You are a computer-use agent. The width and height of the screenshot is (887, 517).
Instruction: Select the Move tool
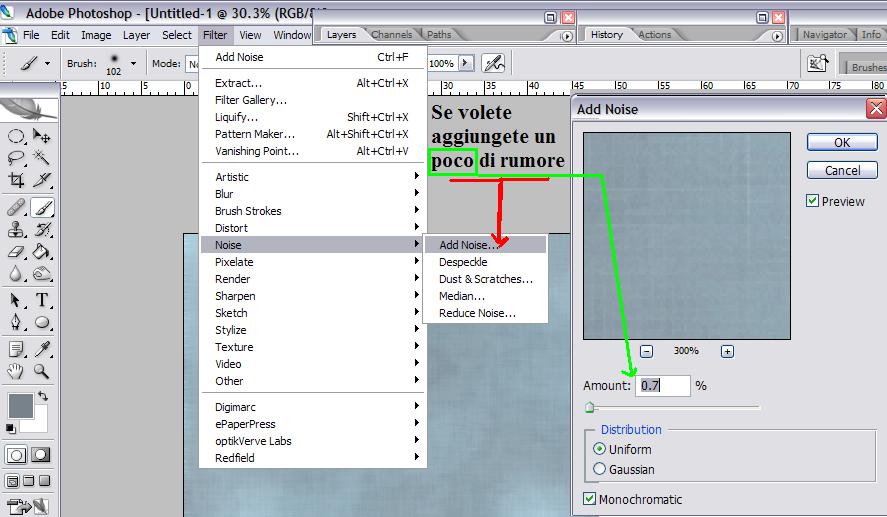[41, 136]
